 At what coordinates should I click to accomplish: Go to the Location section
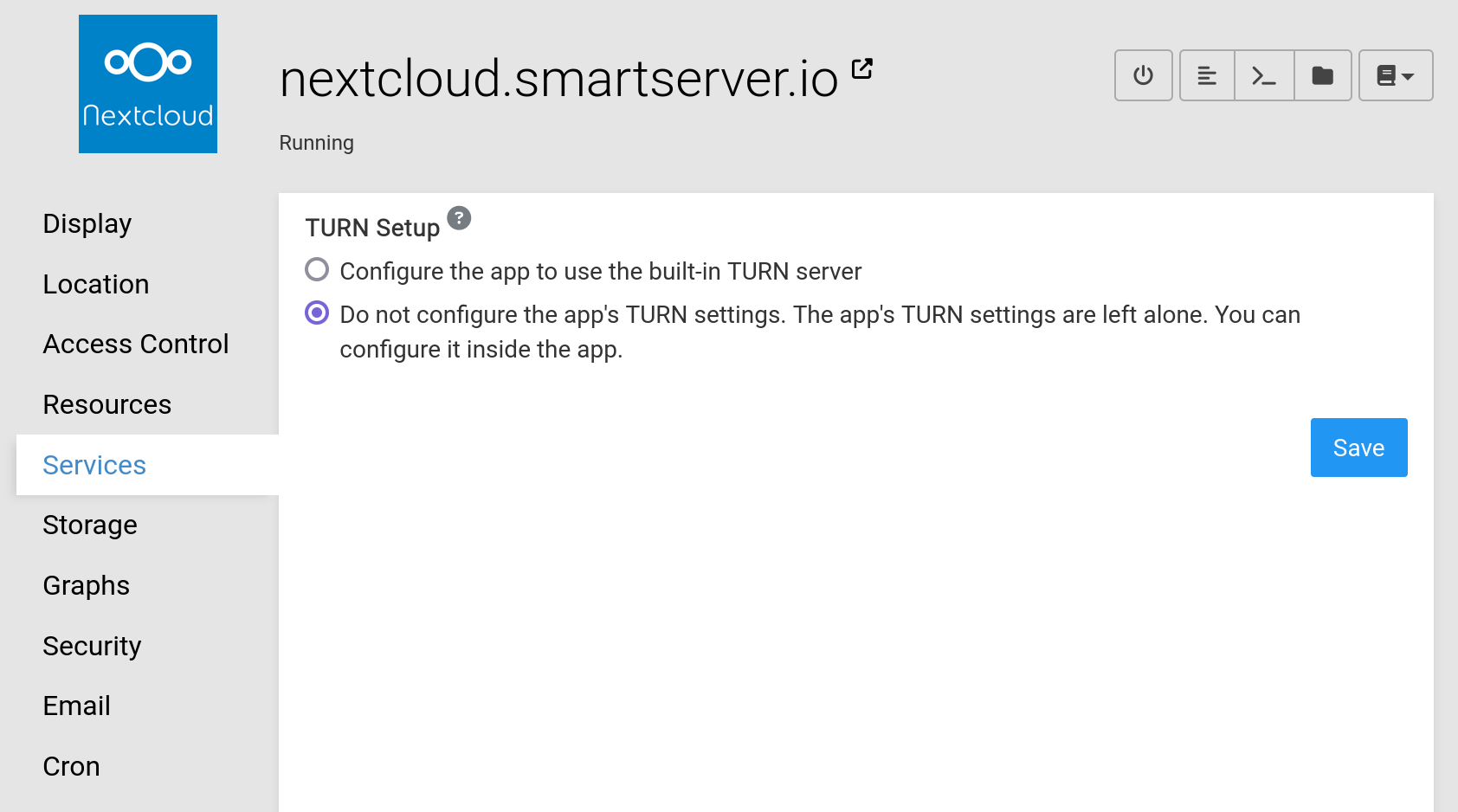pos(96,285)
